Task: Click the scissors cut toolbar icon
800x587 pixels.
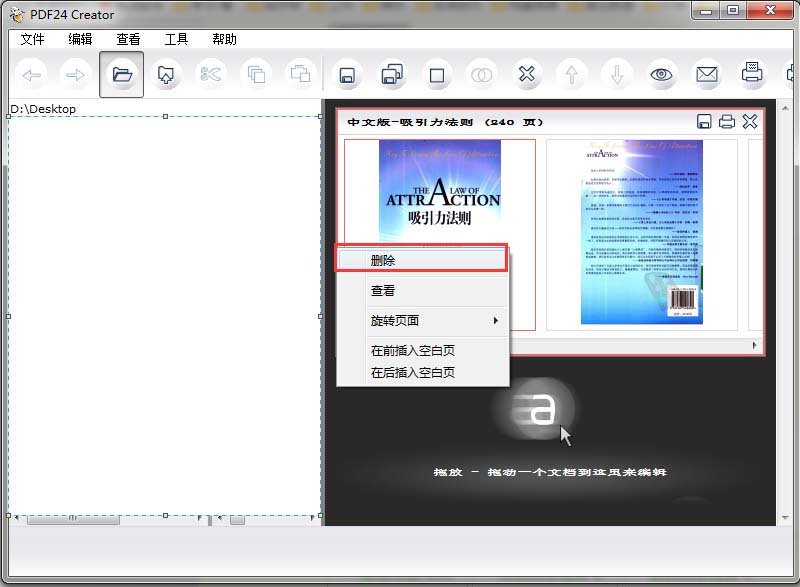Action: pos(210,74)
